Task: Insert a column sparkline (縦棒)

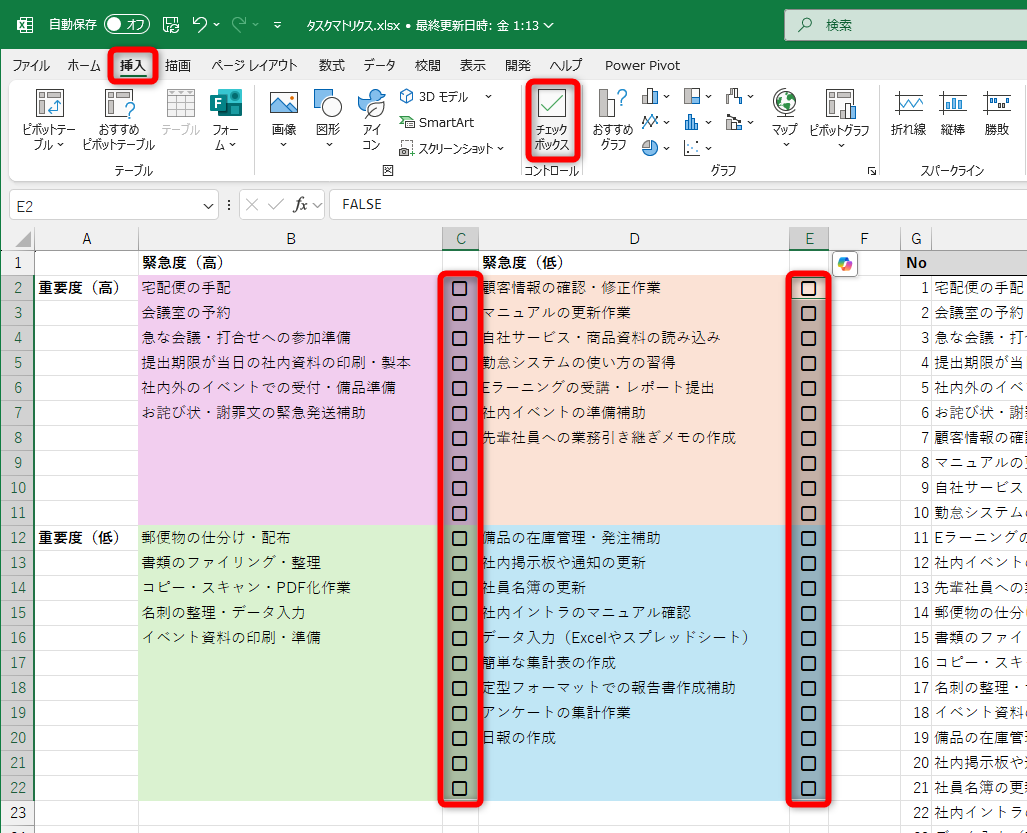Action: pos(952,113)
